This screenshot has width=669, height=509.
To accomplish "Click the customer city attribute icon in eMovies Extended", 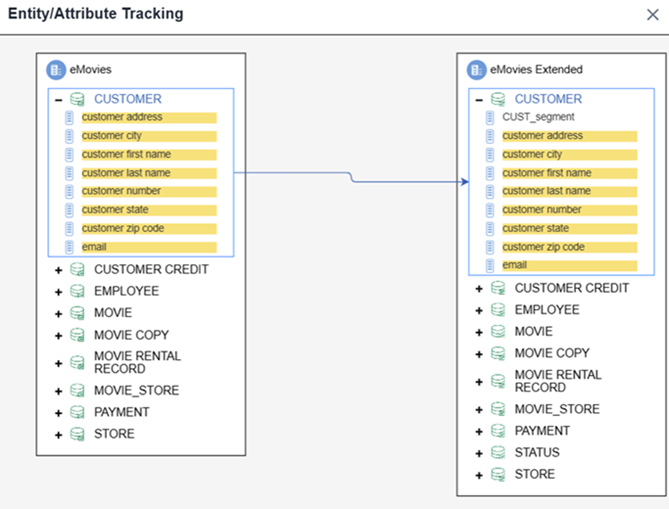I will (x=490, y=154).
